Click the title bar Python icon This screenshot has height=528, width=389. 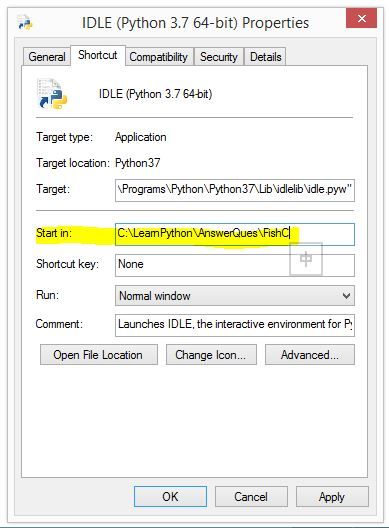(x=25, y=23)
